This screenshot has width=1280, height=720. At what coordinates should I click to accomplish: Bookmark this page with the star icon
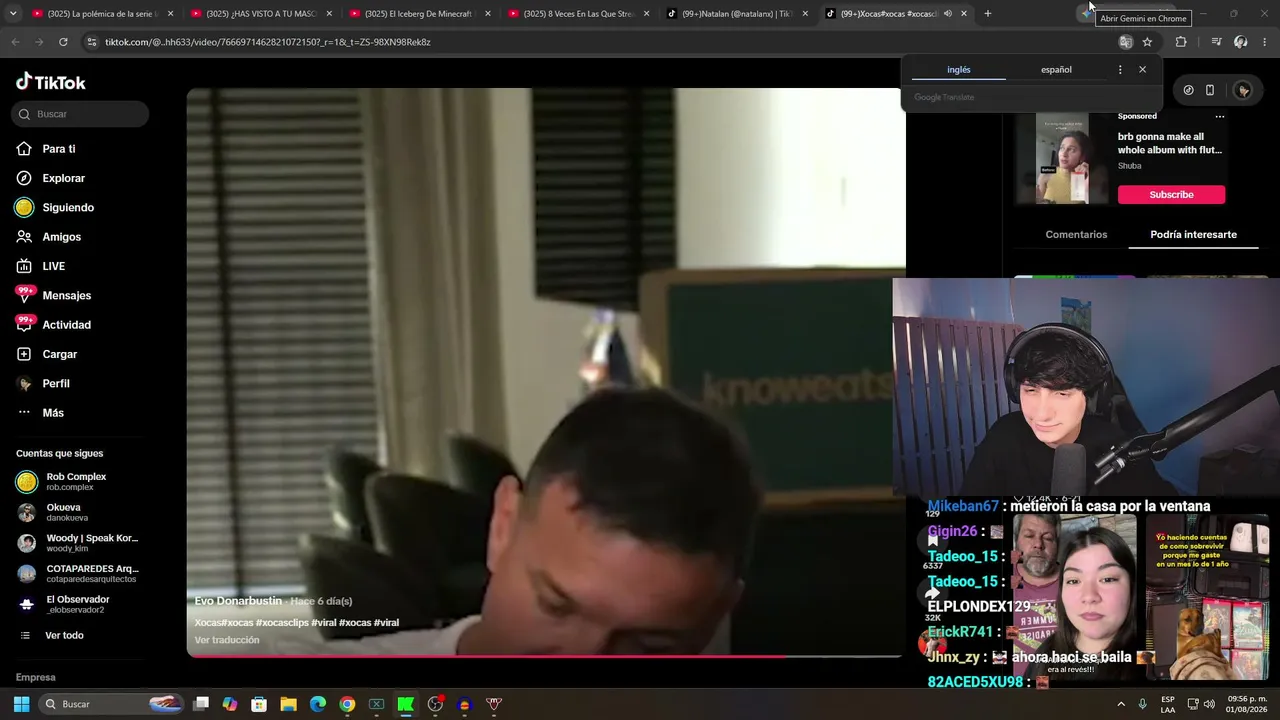click(1147, 42)
